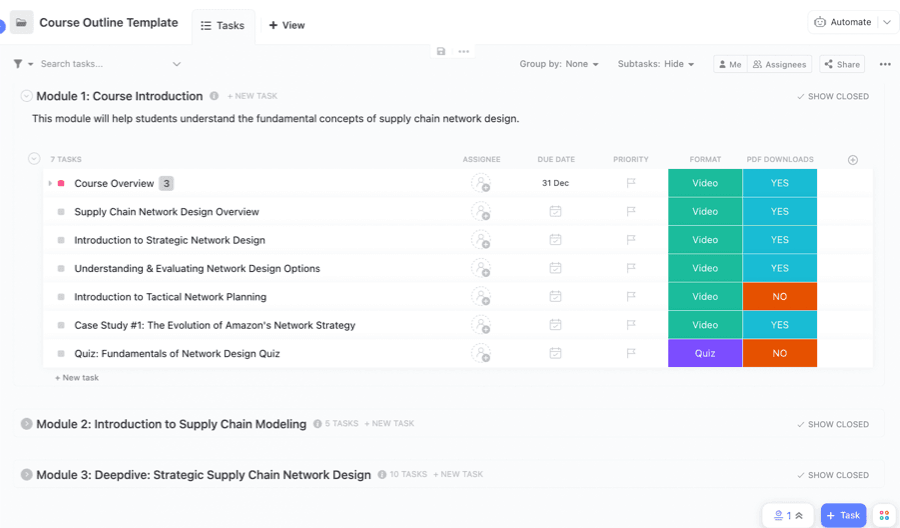Set priority flag for Introduction to Tactical Network Planning
The width and height of the screenshot is (900, 528).
point(631,297)
